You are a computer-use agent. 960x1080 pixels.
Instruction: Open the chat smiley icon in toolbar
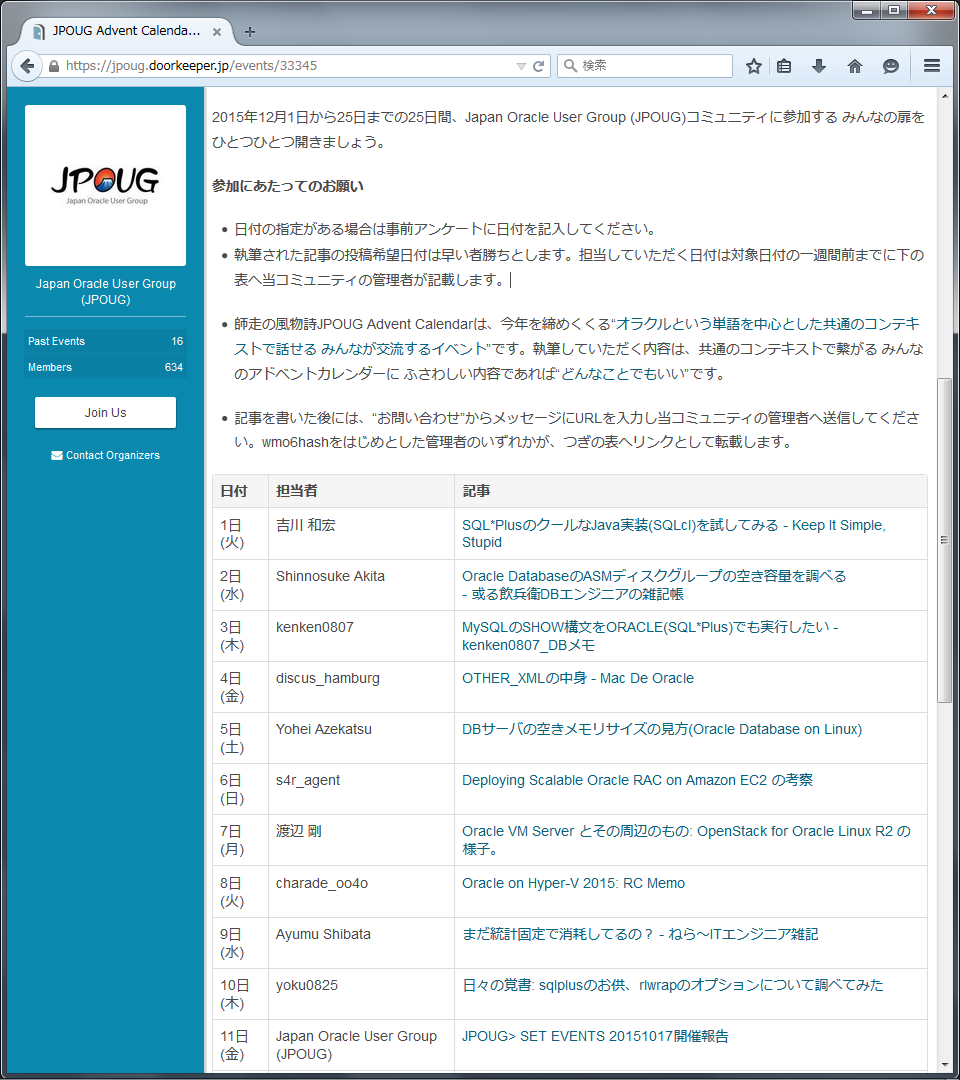tap(890, 66)
